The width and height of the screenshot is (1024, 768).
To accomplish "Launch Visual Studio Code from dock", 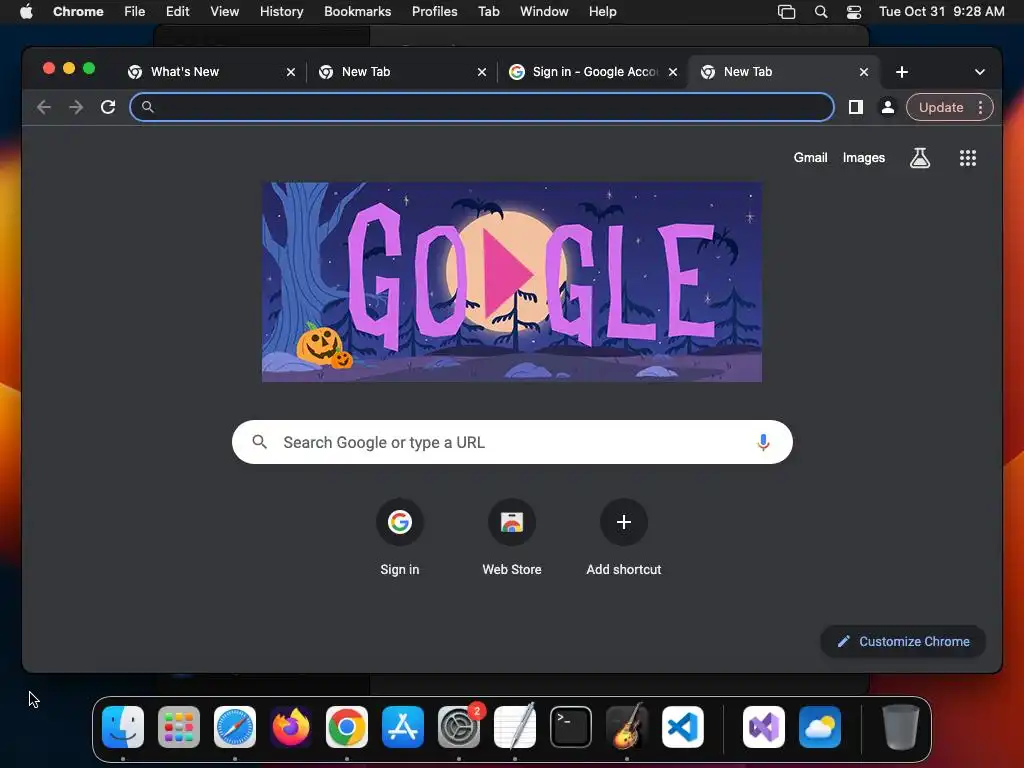I will coord(682,727).
